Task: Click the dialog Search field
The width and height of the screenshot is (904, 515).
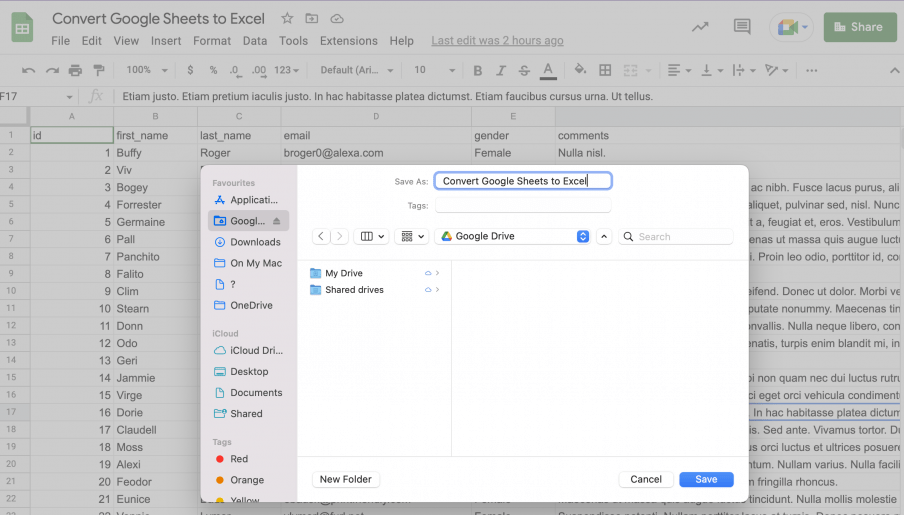Action: (x=676, y=236)
